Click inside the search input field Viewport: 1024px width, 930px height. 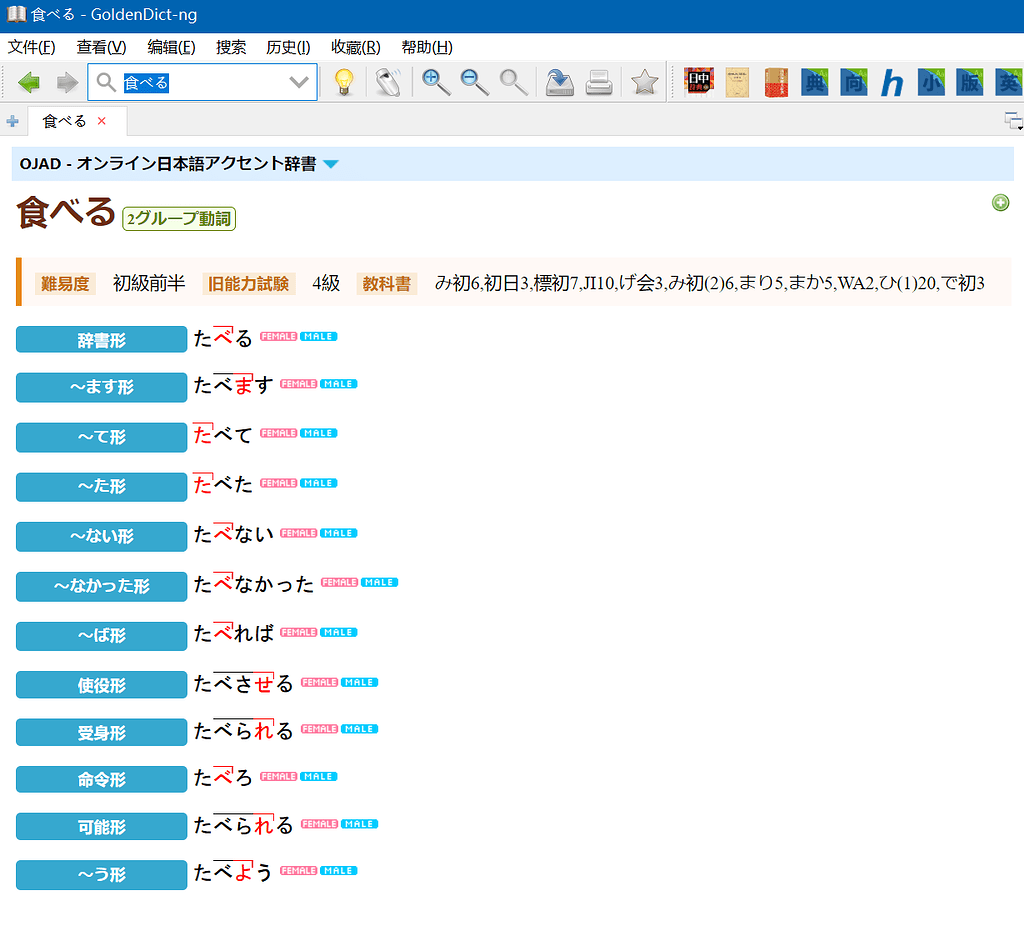pyautogui.click(x=202, y=82)
